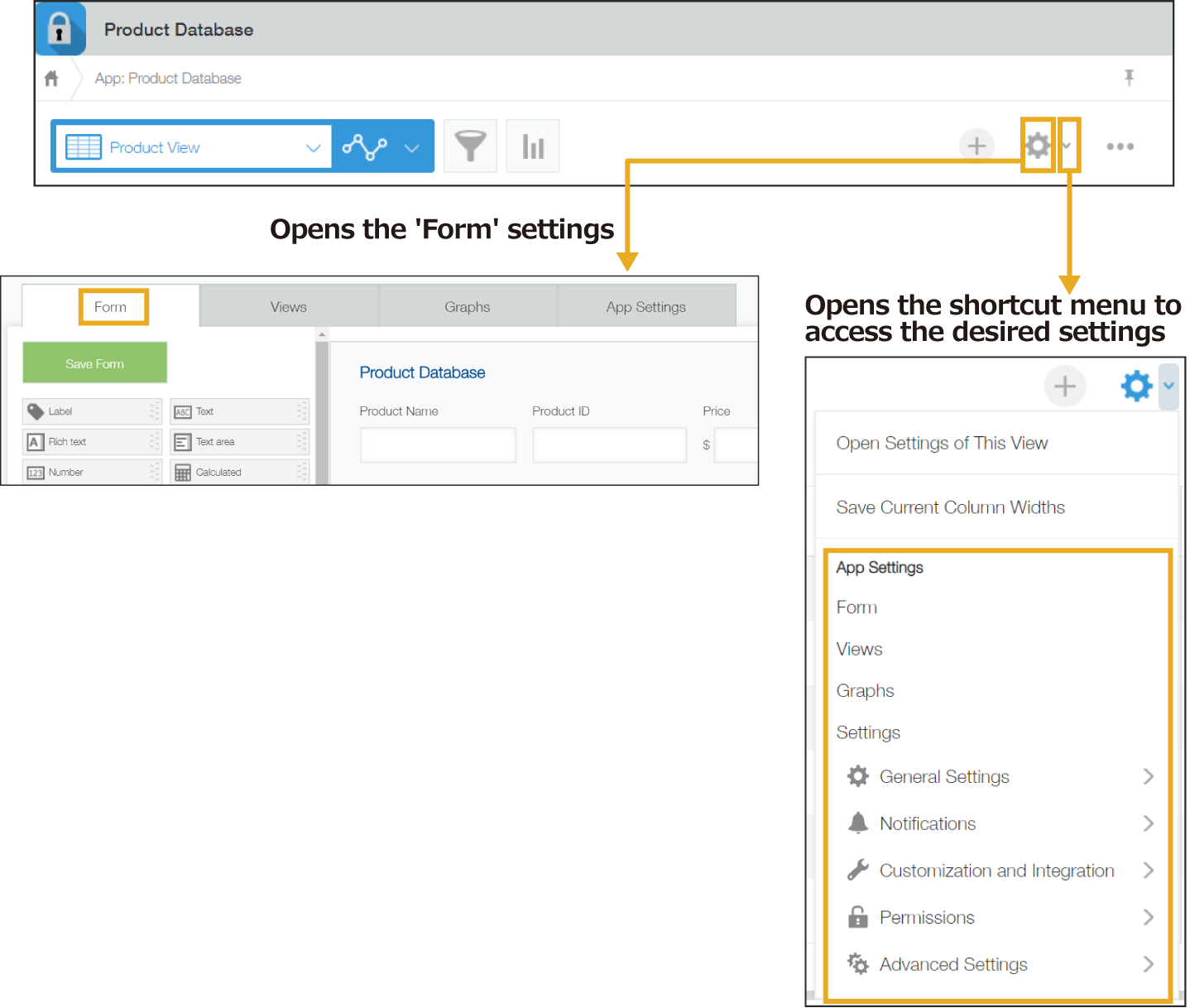Click the plus icon to add record
Viewport: 1190px width, 1008px height.
(x=976, y=146)
